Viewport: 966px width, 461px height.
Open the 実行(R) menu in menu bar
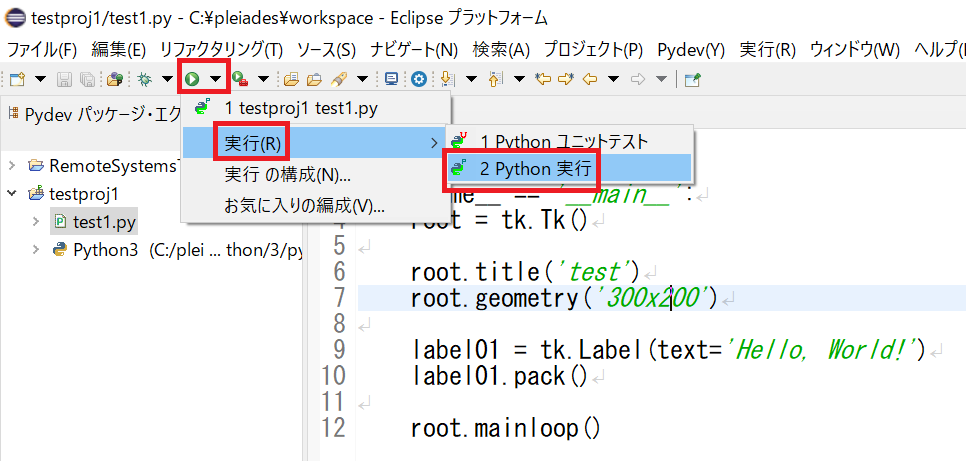pos(768,49)
